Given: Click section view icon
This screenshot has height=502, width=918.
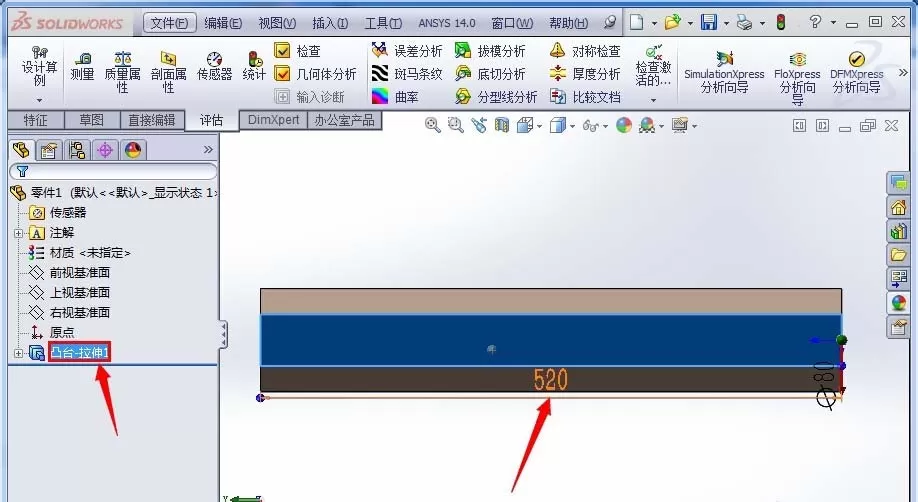Looking at the screenshot, I should pyautogui.click(x=502, y=125).
